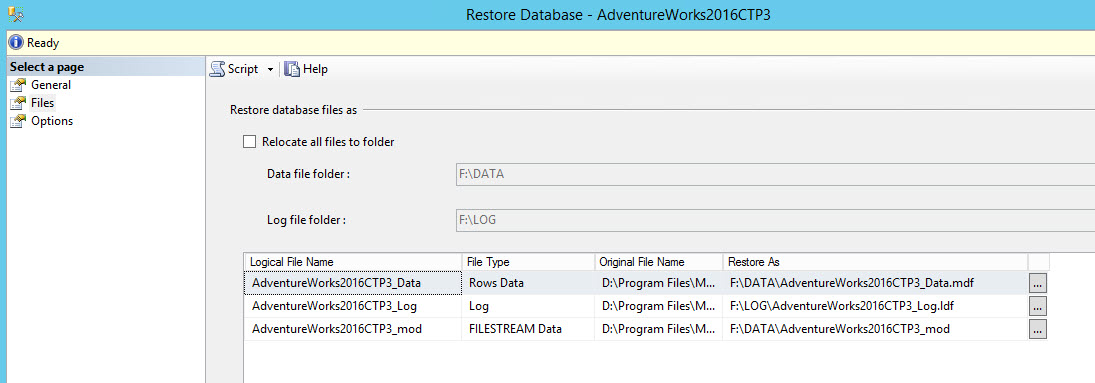Select AdventureWorks2016CTP3_Log logical file cell

point(353,306)
